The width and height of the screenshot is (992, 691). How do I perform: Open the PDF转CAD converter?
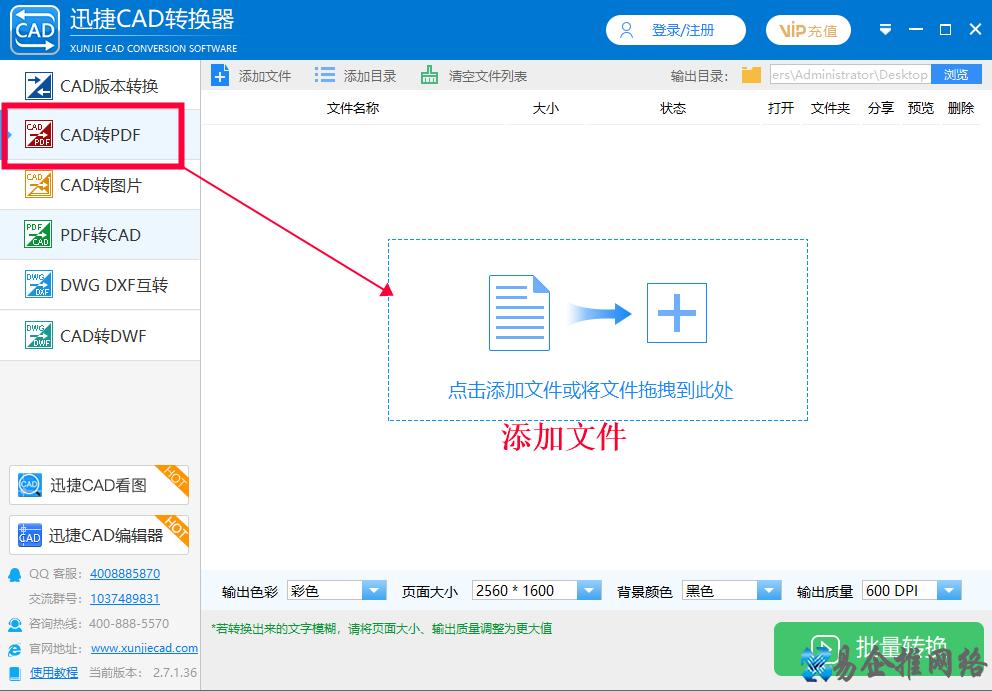[x=93, y=234]
